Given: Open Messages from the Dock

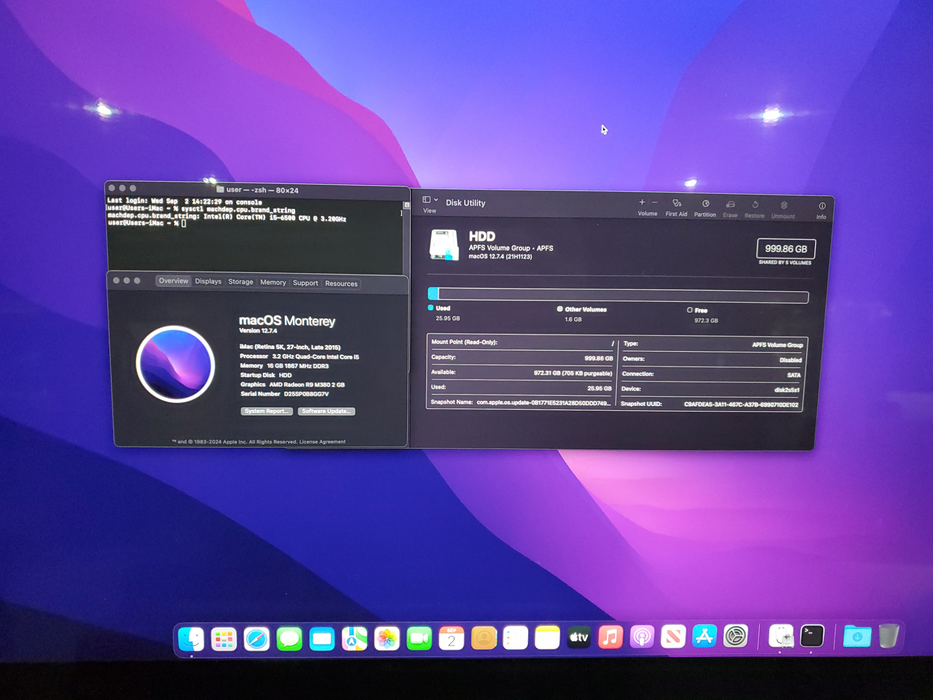Looking at the screenshot, I should point(289,639).
